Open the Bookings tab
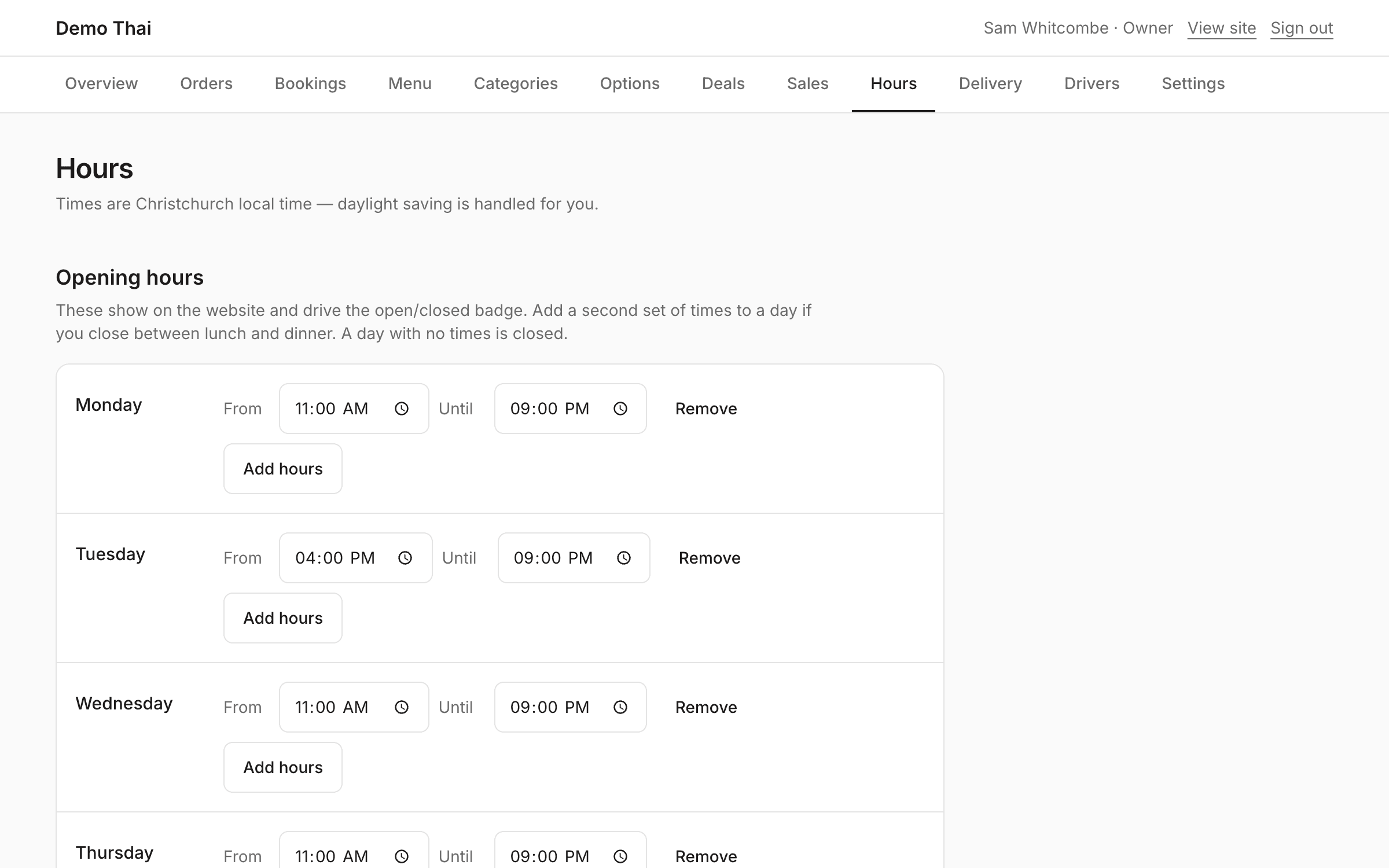This screenshot has height=868, width=1389. coord(310,84)
